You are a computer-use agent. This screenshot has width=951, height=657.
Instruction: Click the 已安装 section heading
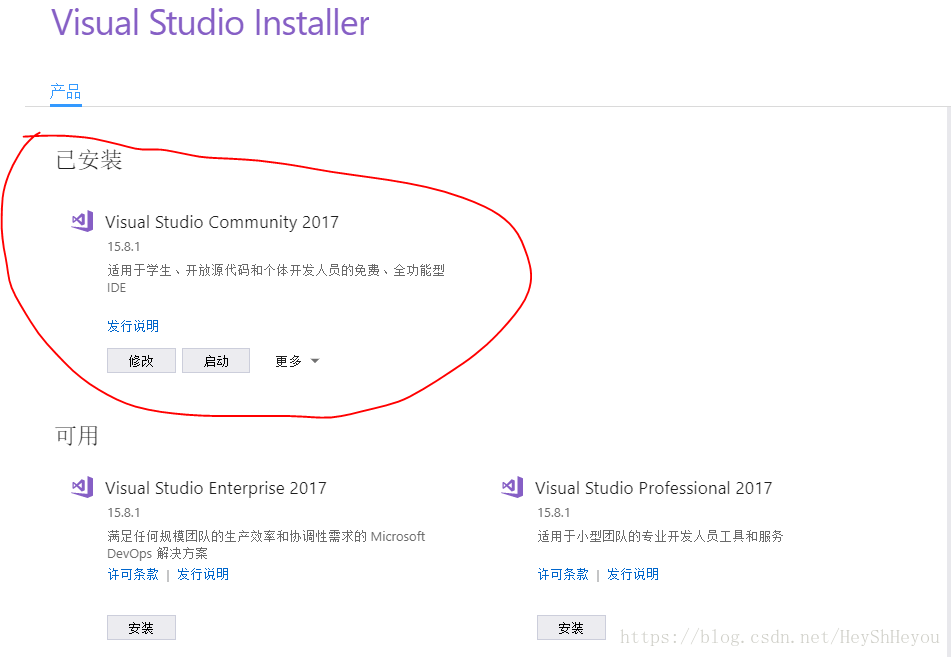click(89, 160)
